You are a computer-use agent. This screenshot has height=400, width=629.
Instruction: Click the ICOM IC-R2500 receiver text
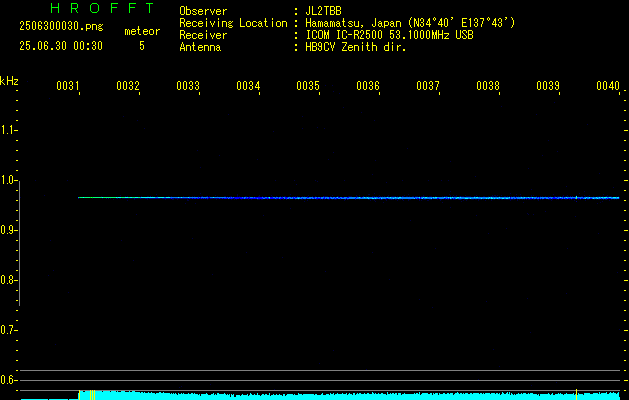pos(389,35)
